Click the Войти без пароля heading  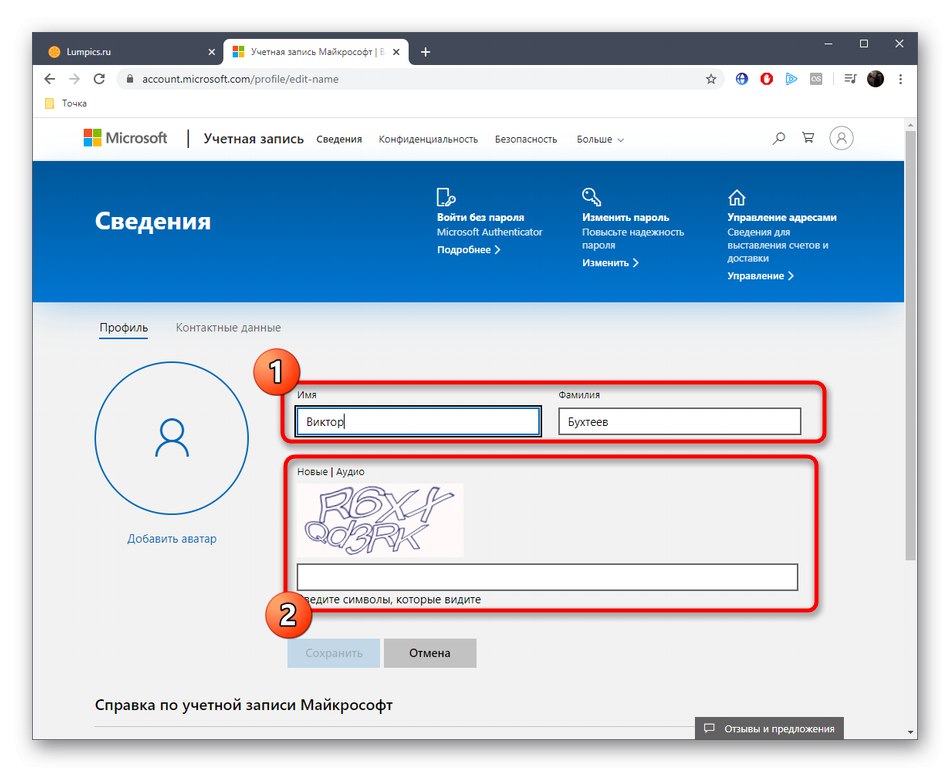[480, 218]
